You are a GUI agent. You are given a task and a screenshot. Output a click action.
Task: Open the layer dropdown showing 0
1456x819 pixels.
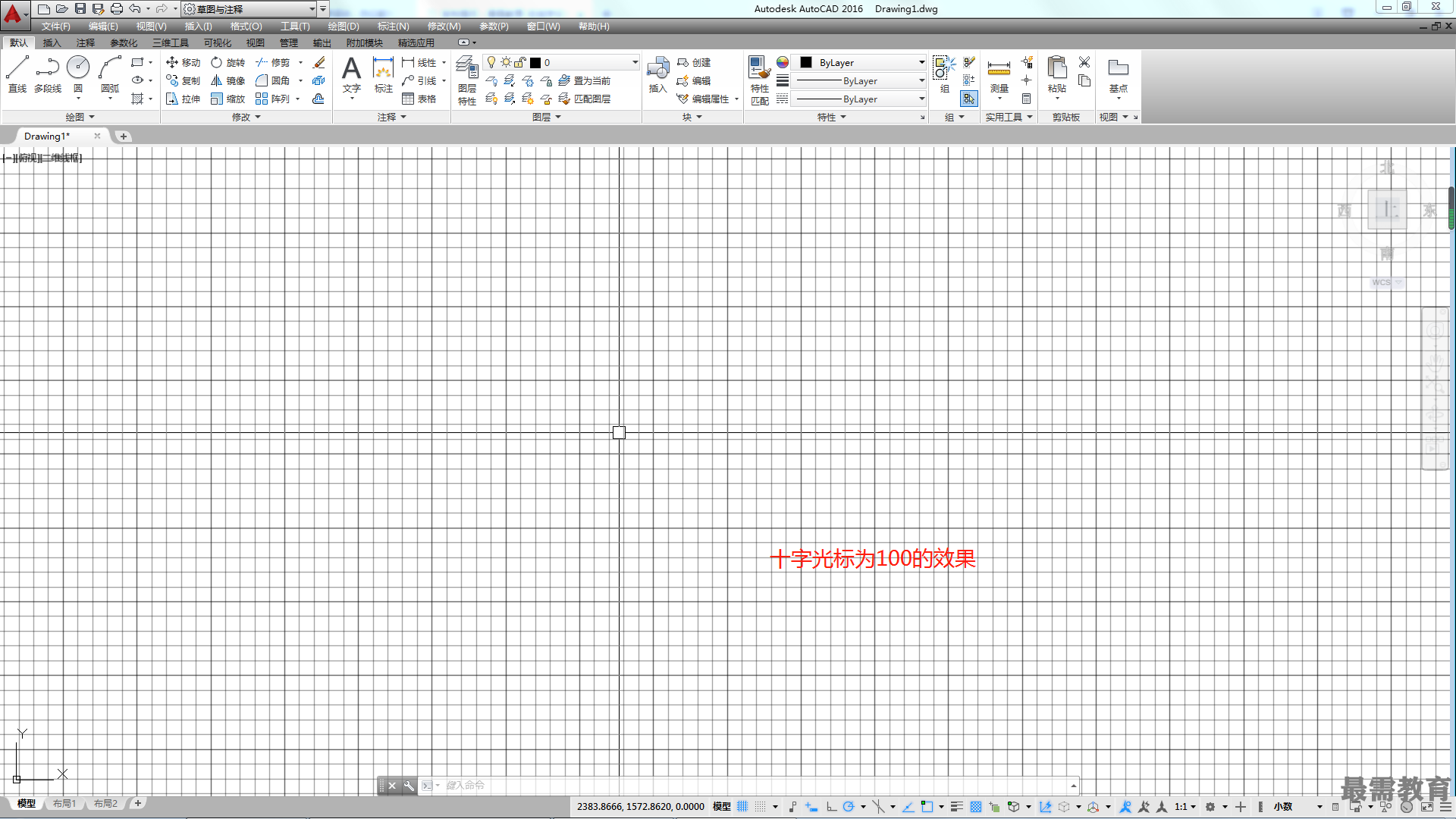tap(561, 62)
